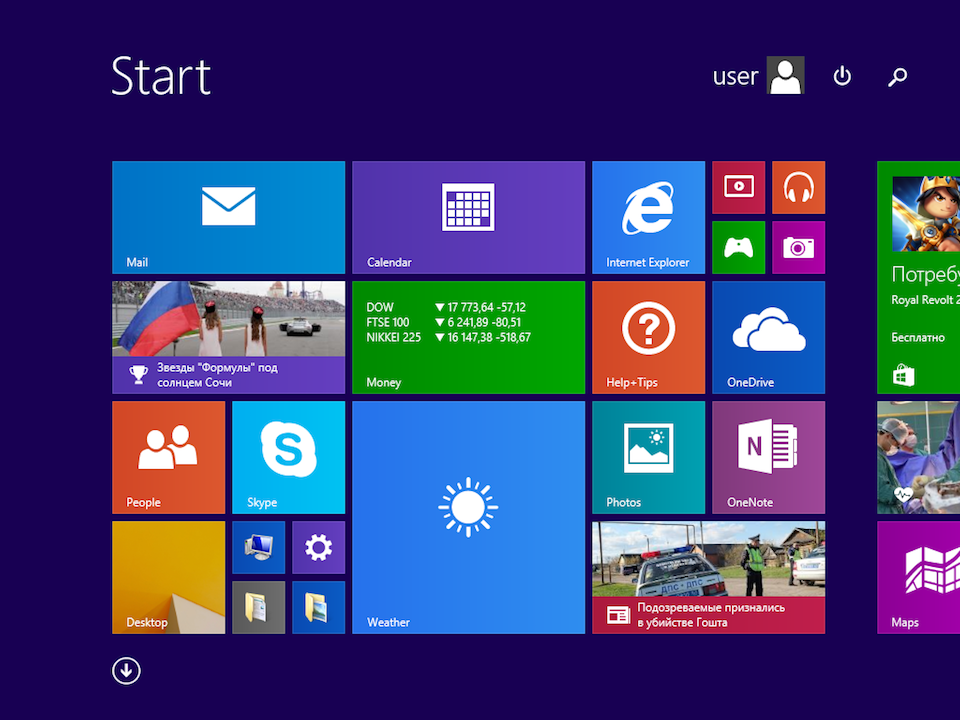Click the Royal Revolt game artwork
The image size is (960, 720).
[x=926, y=214]
